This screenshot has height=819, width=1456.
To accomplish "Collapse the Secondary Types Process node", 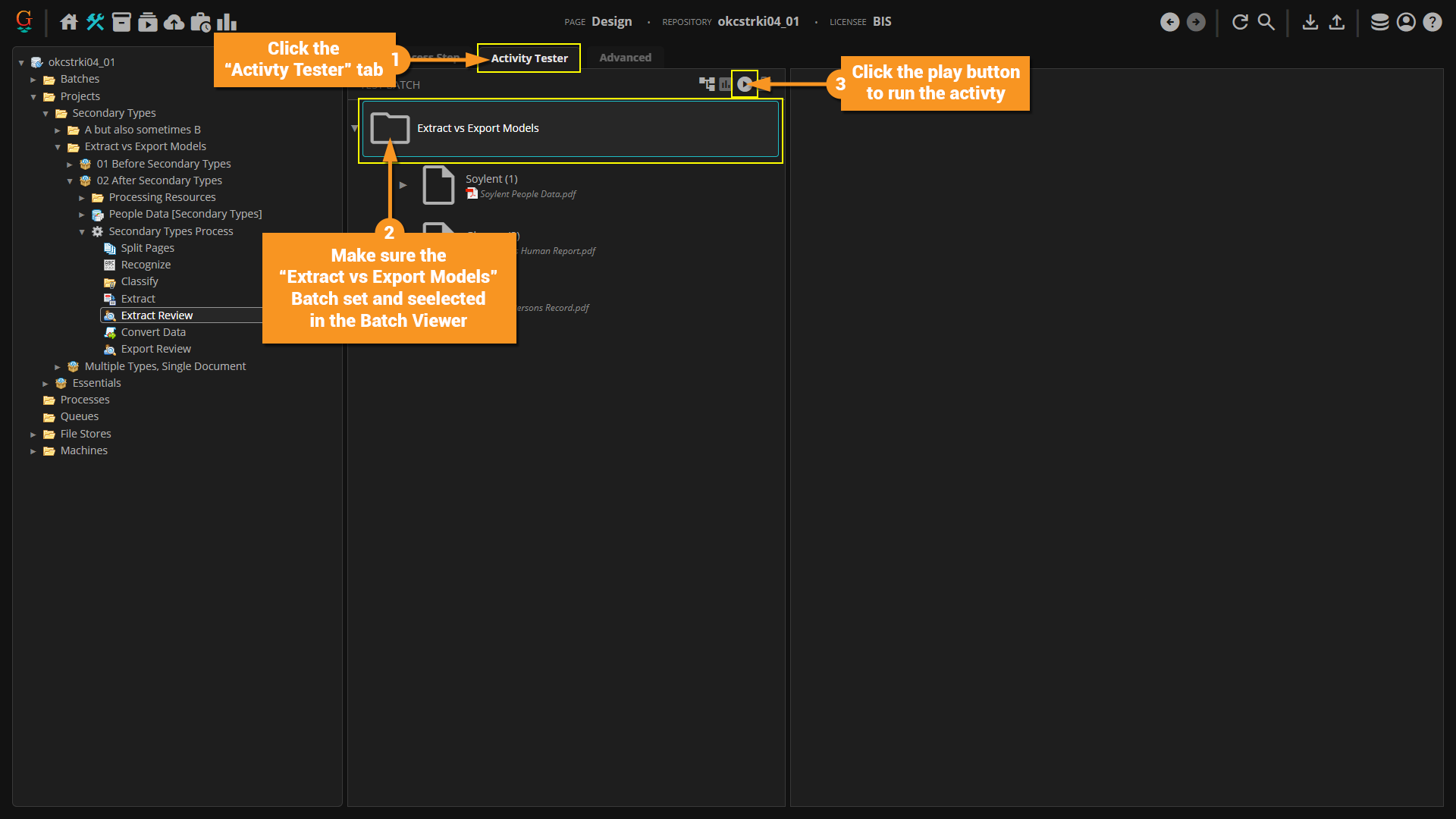I will tap(82, 232).
